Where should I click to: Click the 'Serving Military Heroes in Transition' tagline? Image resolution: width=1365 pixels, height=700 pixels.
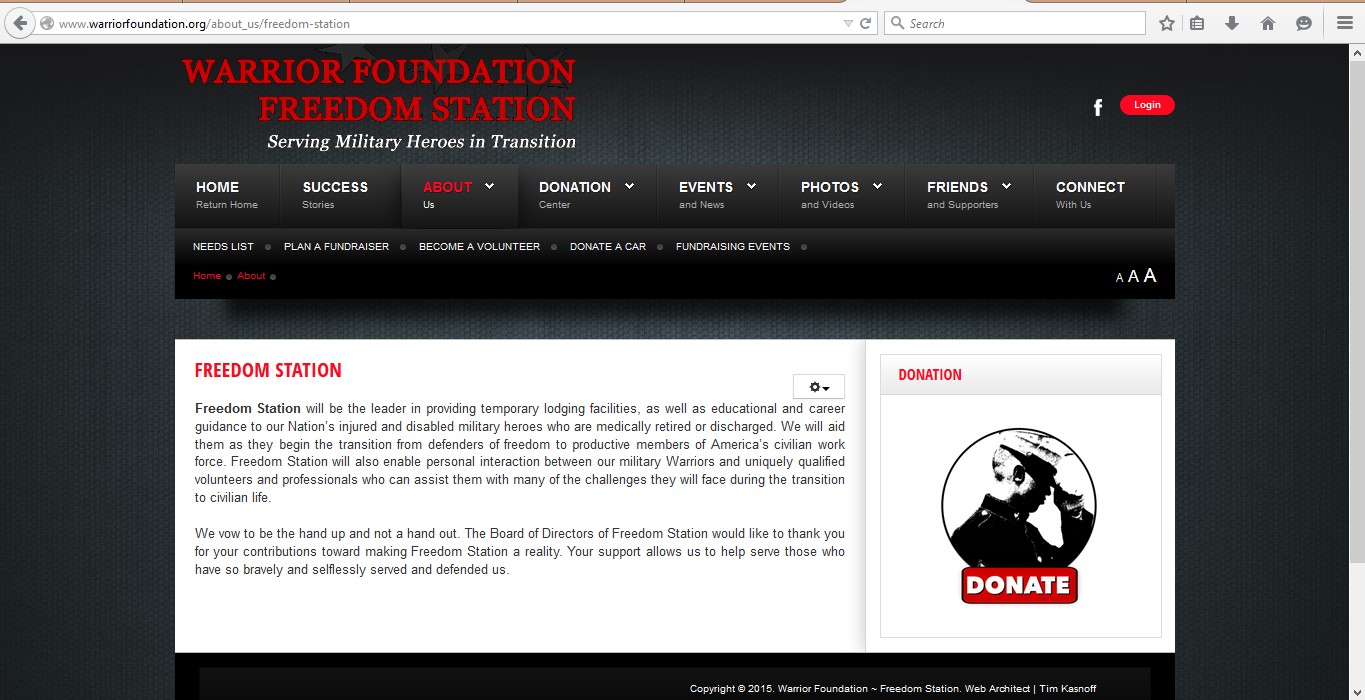(421, 142)
